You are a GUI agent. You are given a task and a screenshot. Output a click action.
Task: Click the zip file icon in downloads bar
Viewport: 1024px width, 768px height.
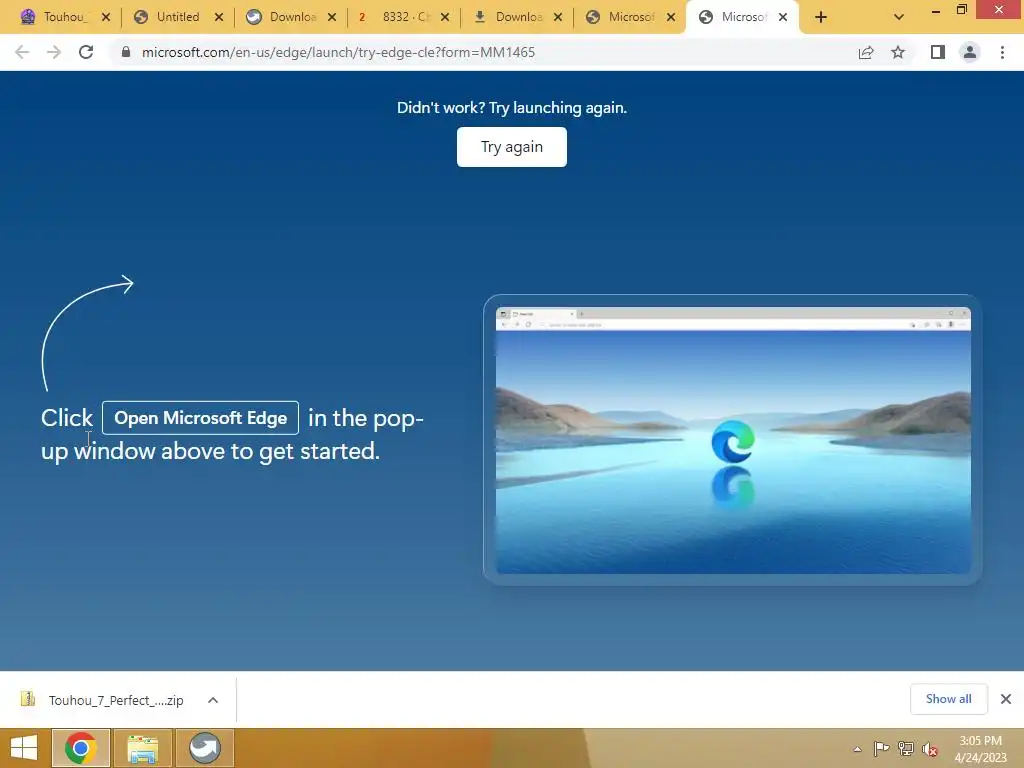27,699
